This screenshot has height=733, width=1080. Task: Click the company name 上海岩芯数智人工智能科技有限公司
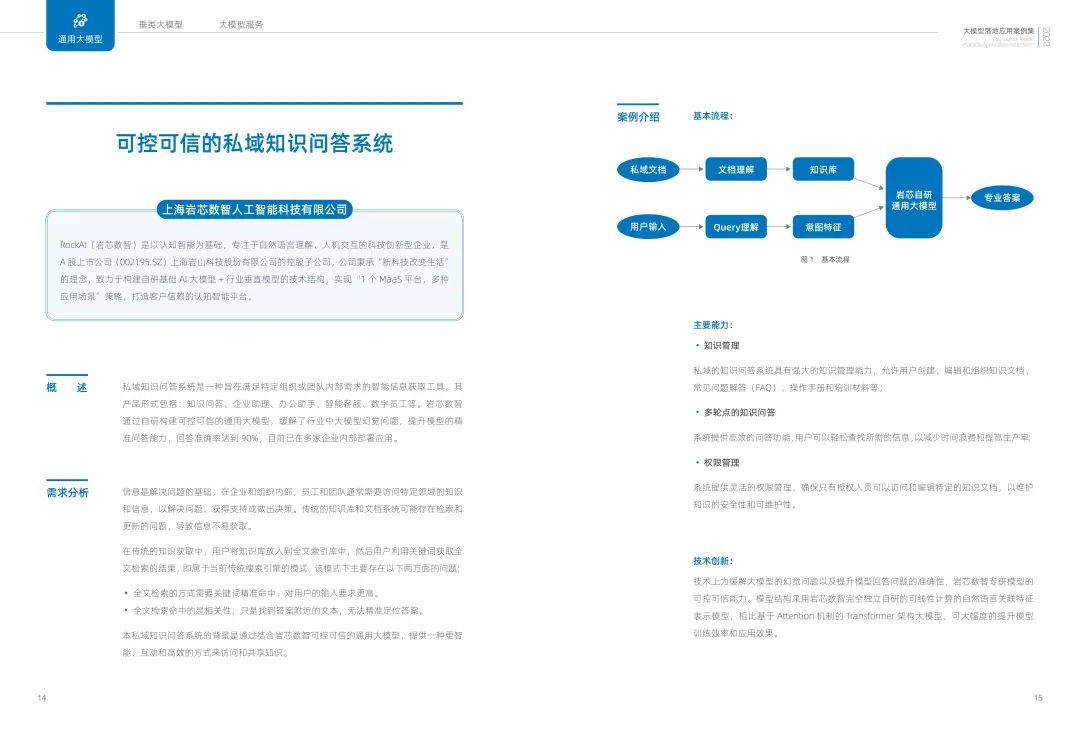(255, 209)
